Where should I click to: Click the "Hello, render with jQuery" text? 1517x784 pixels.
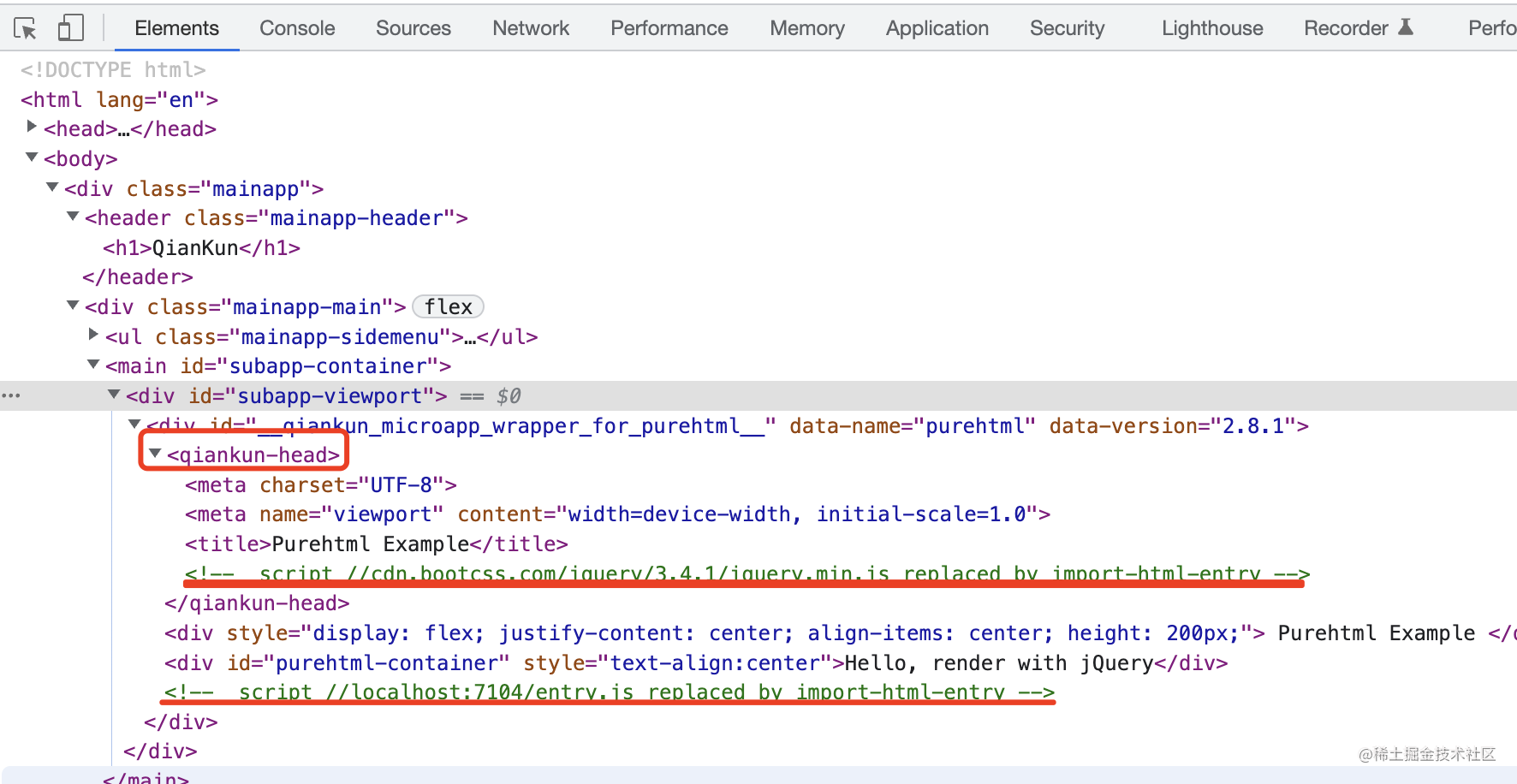click(x=999, y=662)
